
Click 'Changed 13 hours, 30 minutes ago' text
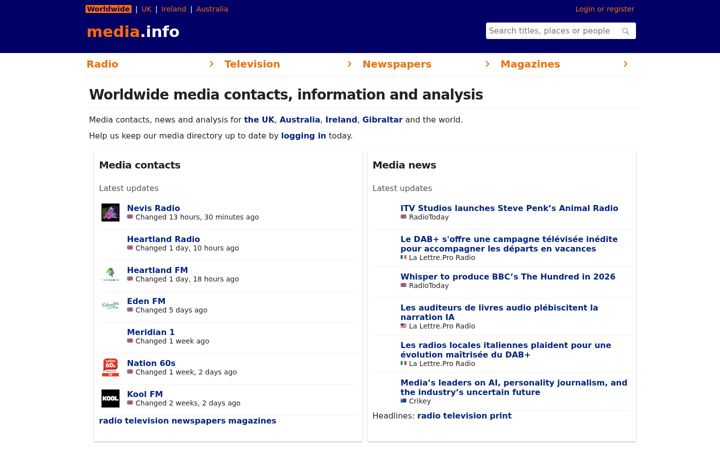197,217
